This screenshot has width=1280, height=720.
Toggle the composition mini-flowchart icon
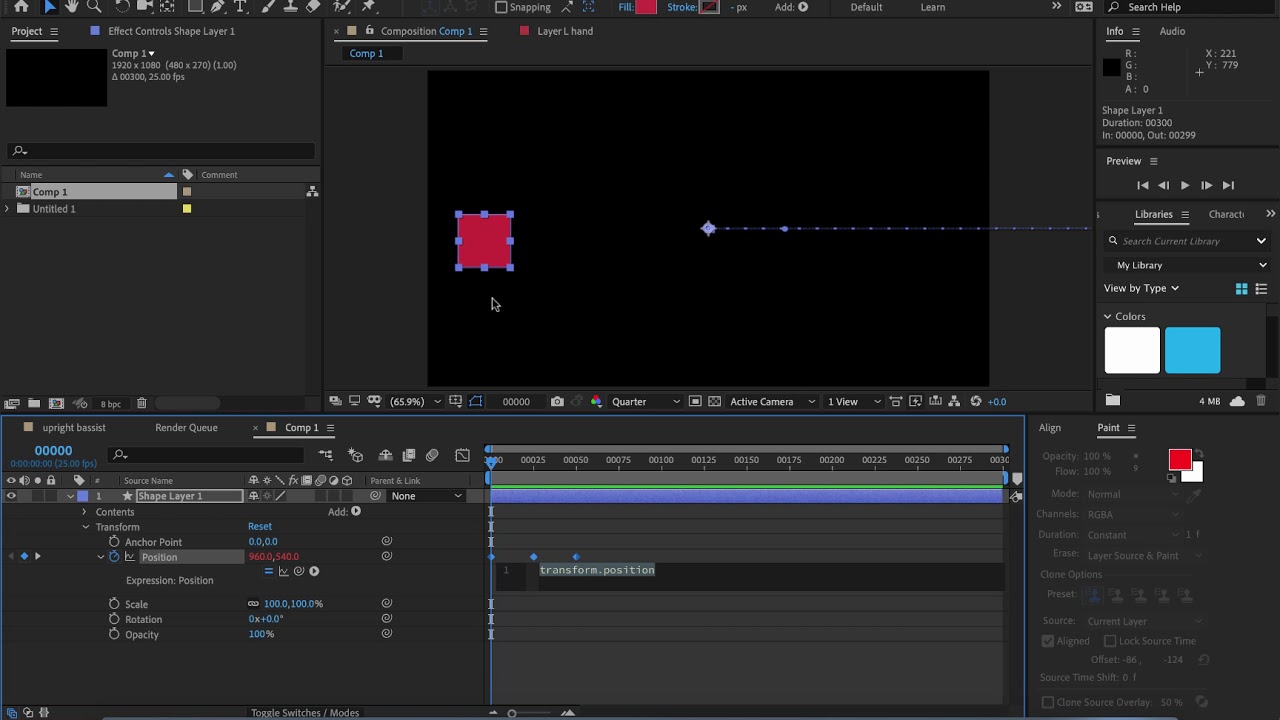click(326, 456)
